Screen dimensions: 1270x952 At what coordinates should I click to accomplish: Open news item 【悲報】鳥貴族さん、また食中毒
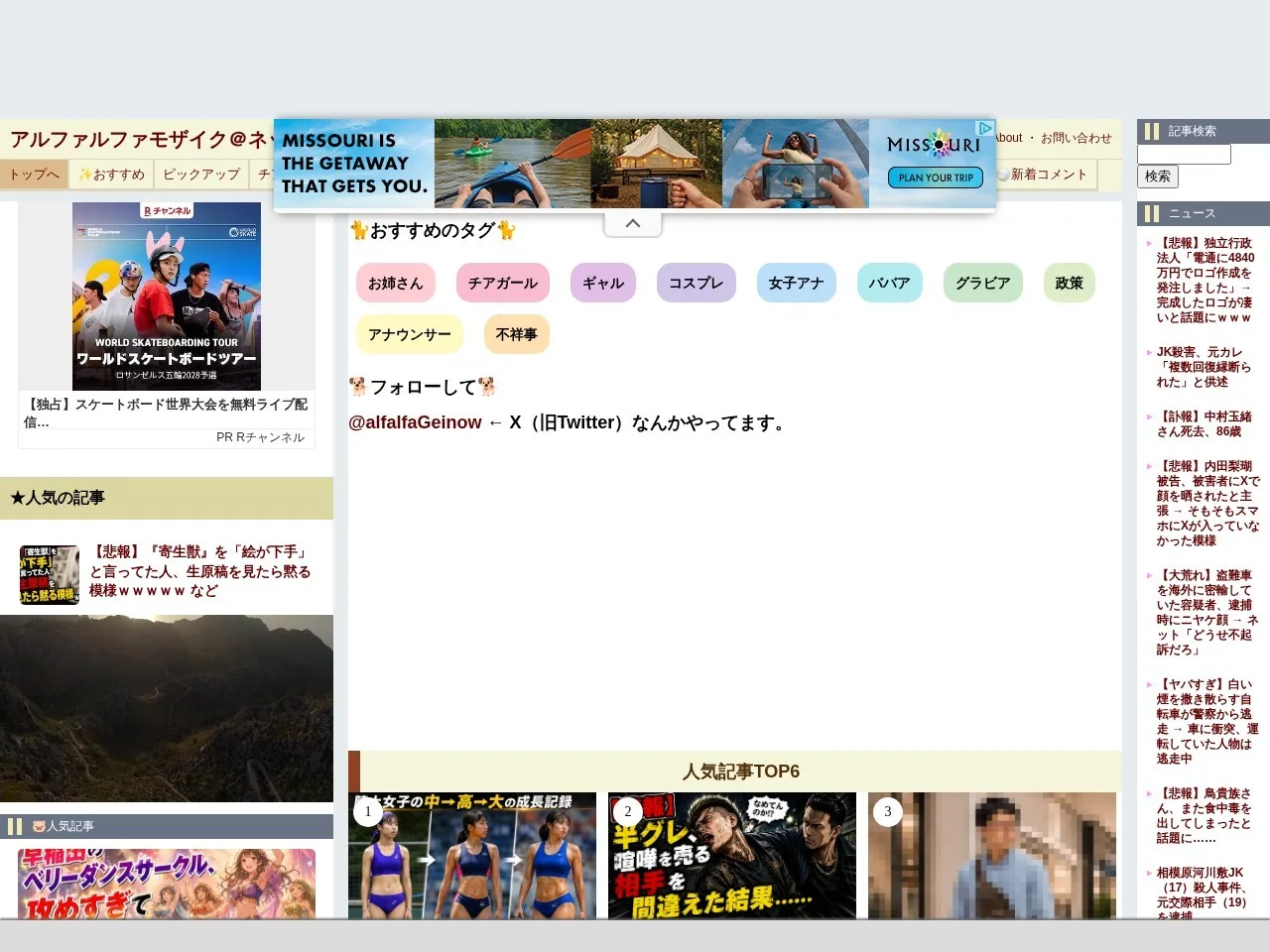point(1204,815)
